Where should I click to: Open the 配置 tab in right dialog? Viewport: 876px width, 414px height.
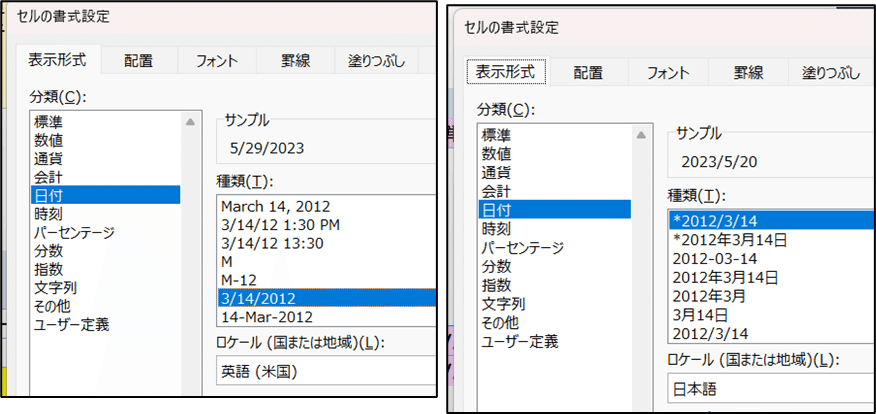point(589,73)
